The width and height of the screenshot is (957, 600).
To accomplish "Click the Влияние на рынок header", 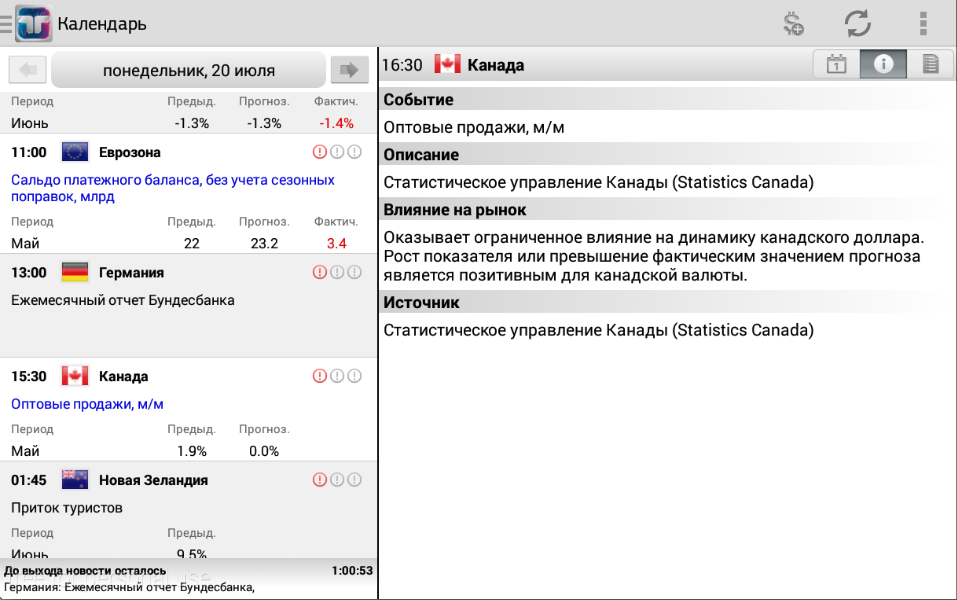I will point(667,210).
